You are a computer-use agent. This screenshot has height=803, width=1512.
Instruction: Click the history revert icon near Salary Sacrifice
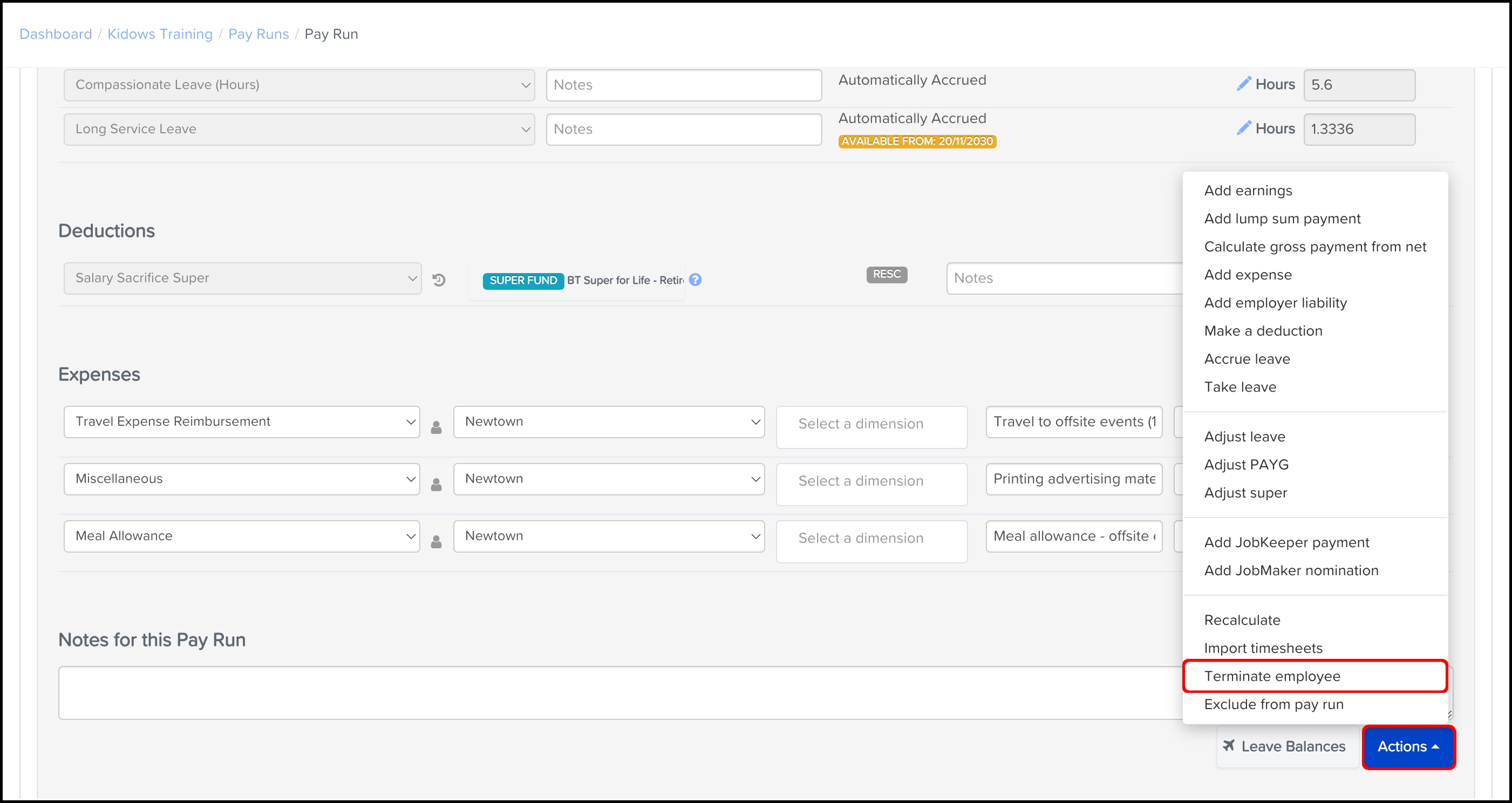pyautogui.click(x=439, y=280)
